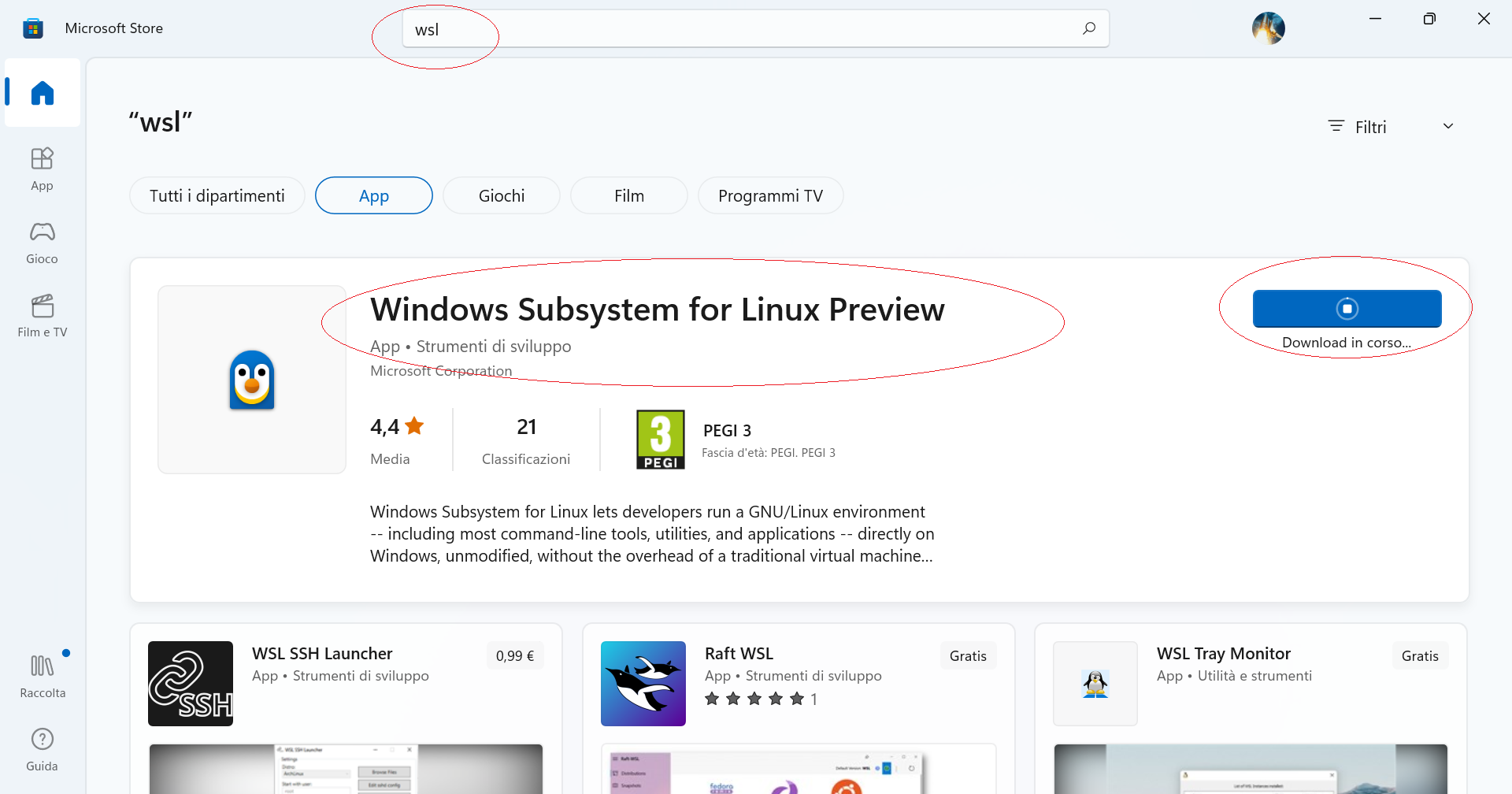Open Film e TV sidebar section
This screenshot has width=1512, height=794.
point(43,315)
